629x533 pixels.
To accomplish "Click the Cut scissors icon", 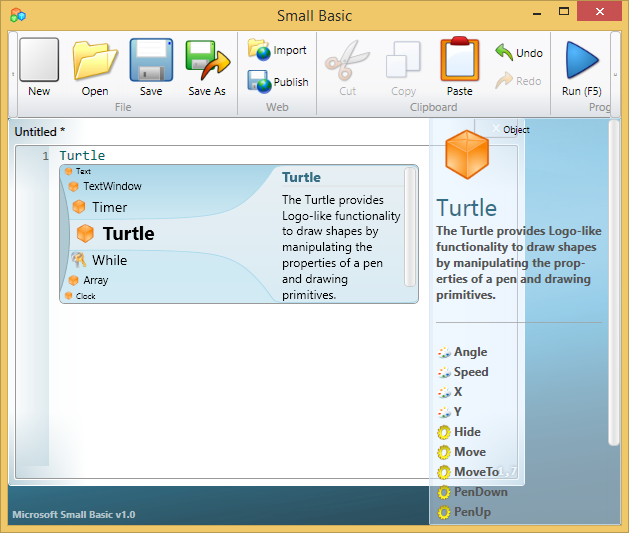I will tap(347, 60).
